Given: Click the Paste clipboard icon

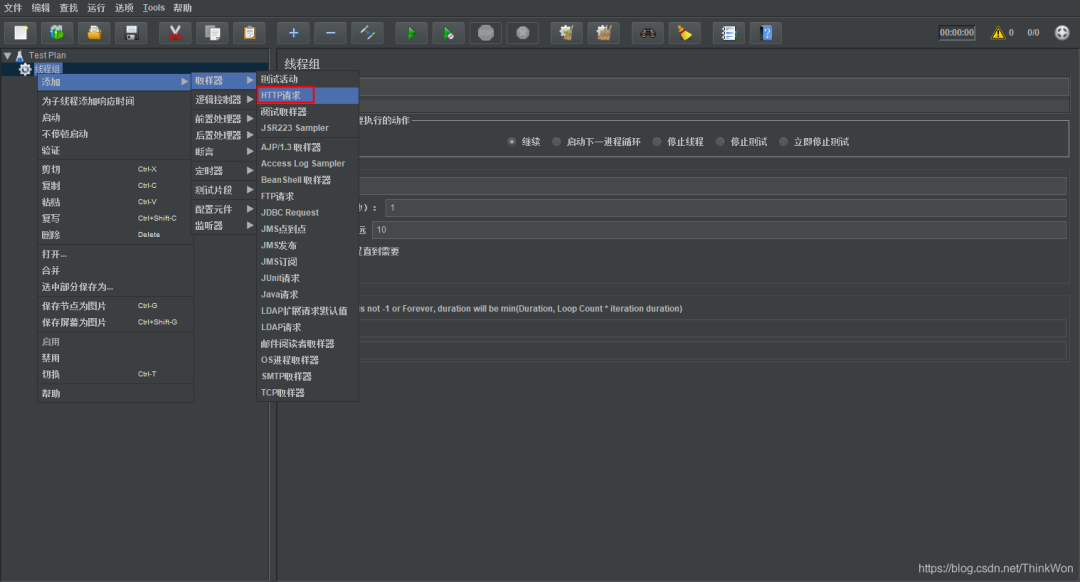Looking at the screenshot, I should pos(249,33).
